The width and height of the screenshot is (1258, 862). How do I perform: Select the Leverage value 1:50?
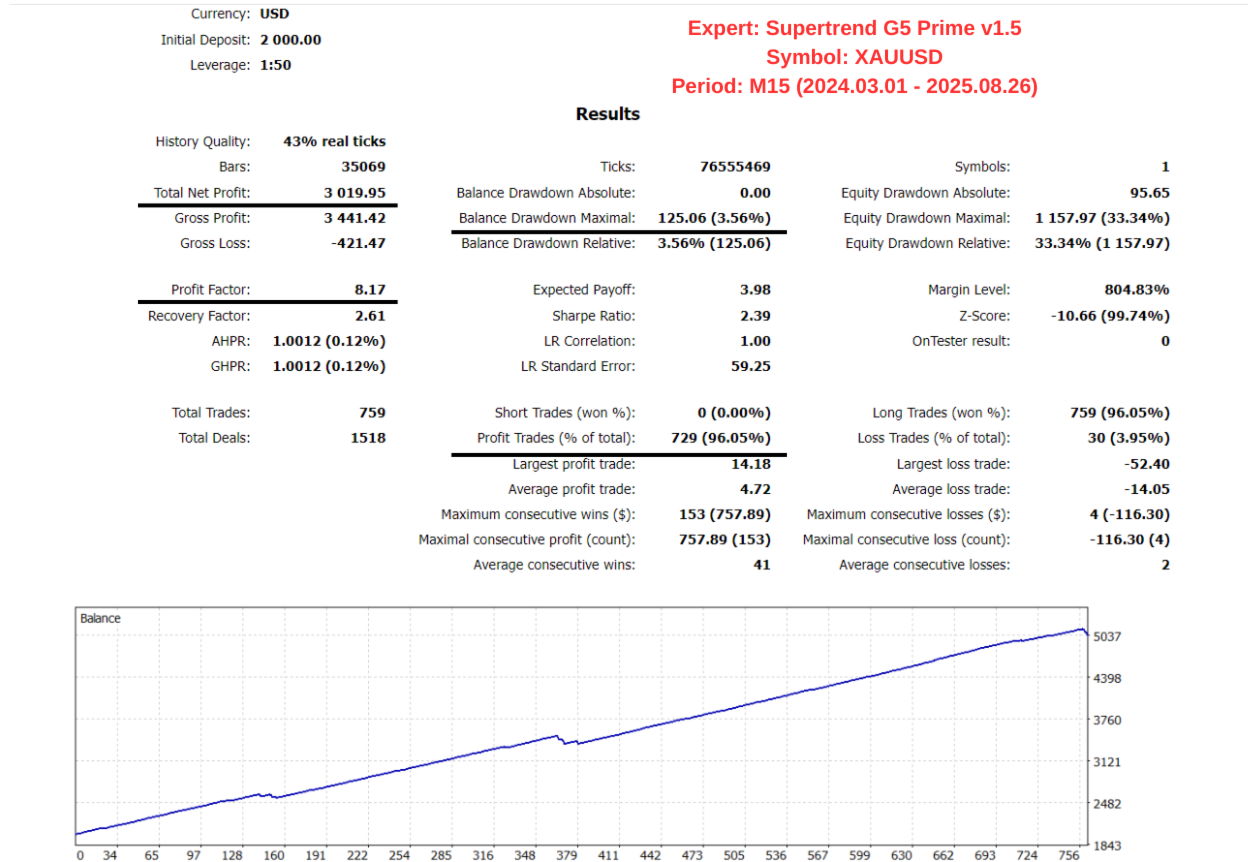[x=276, y=65]
